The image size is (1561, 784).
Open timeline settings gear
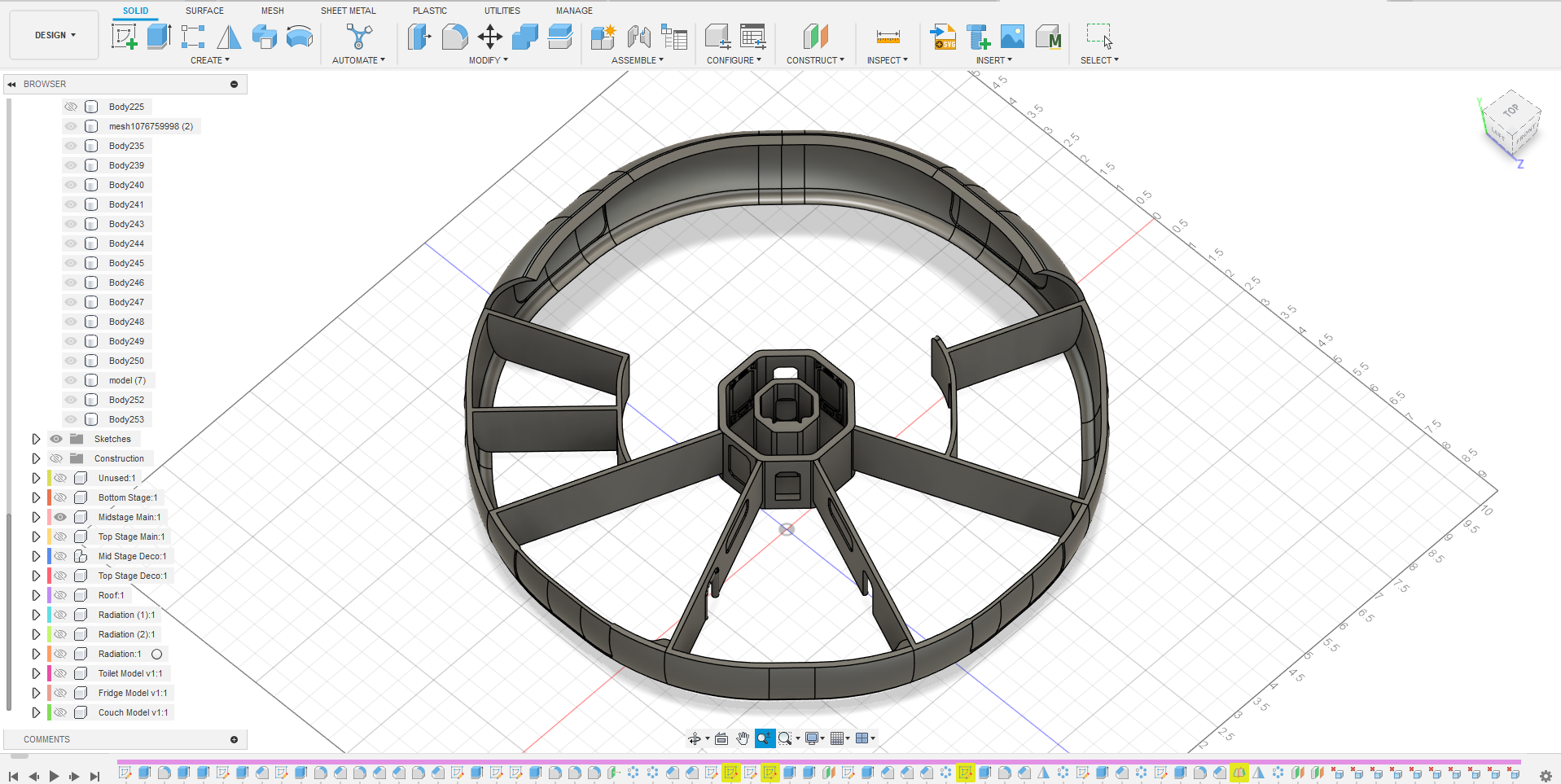tap(1546, 776)
